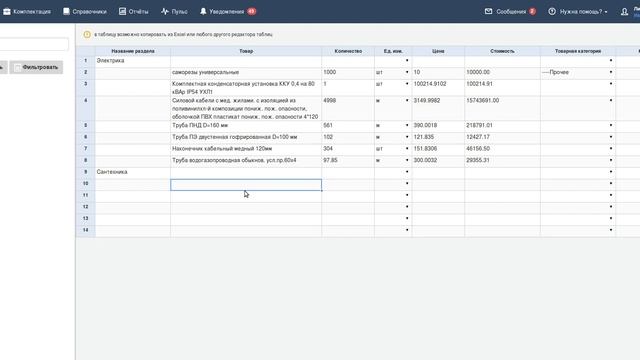
Task: Click the Уведомления bell icon
Action: (x=203, y=11)
